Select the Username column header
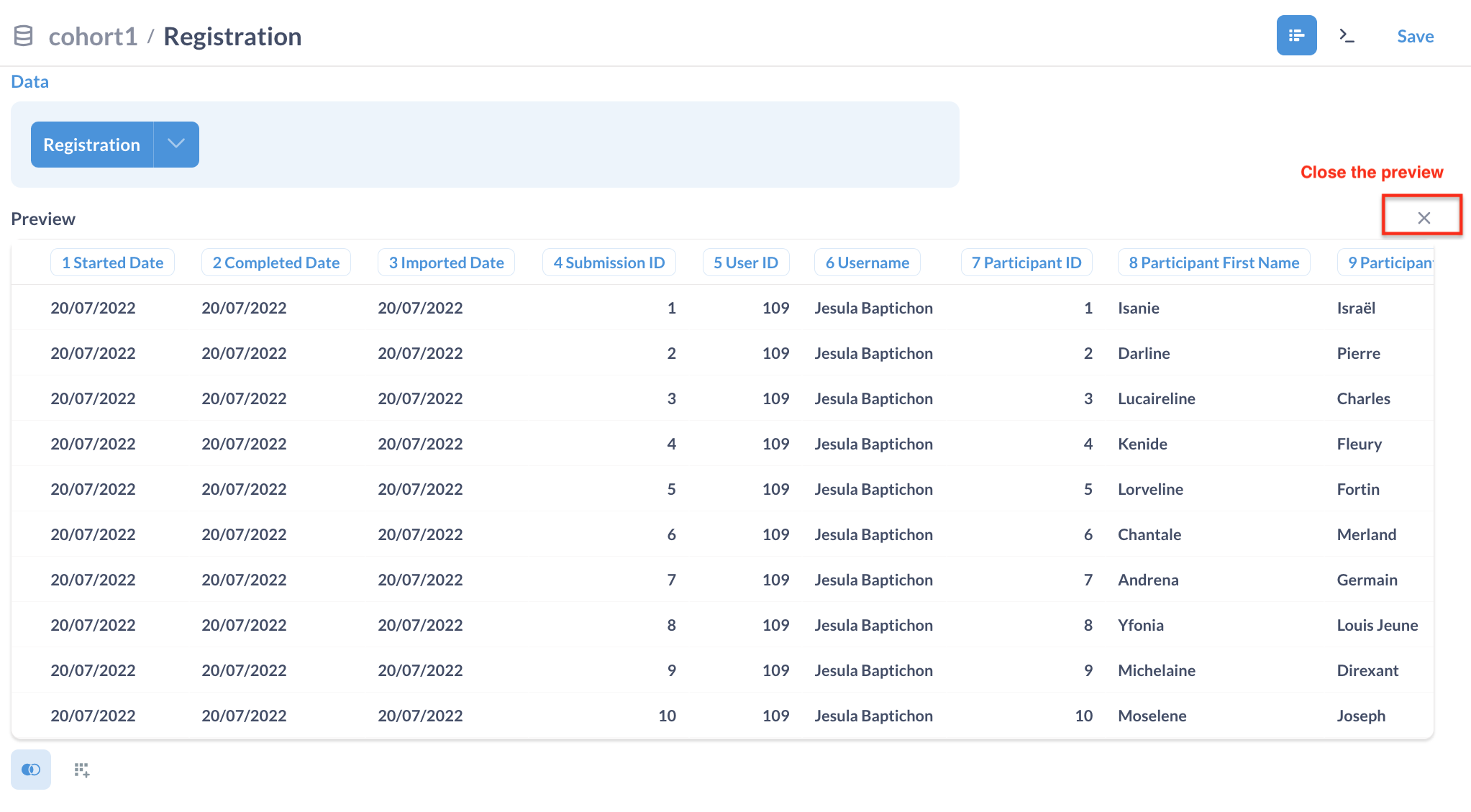Viewport: 1471px width, 812px height. pos(867,262)
